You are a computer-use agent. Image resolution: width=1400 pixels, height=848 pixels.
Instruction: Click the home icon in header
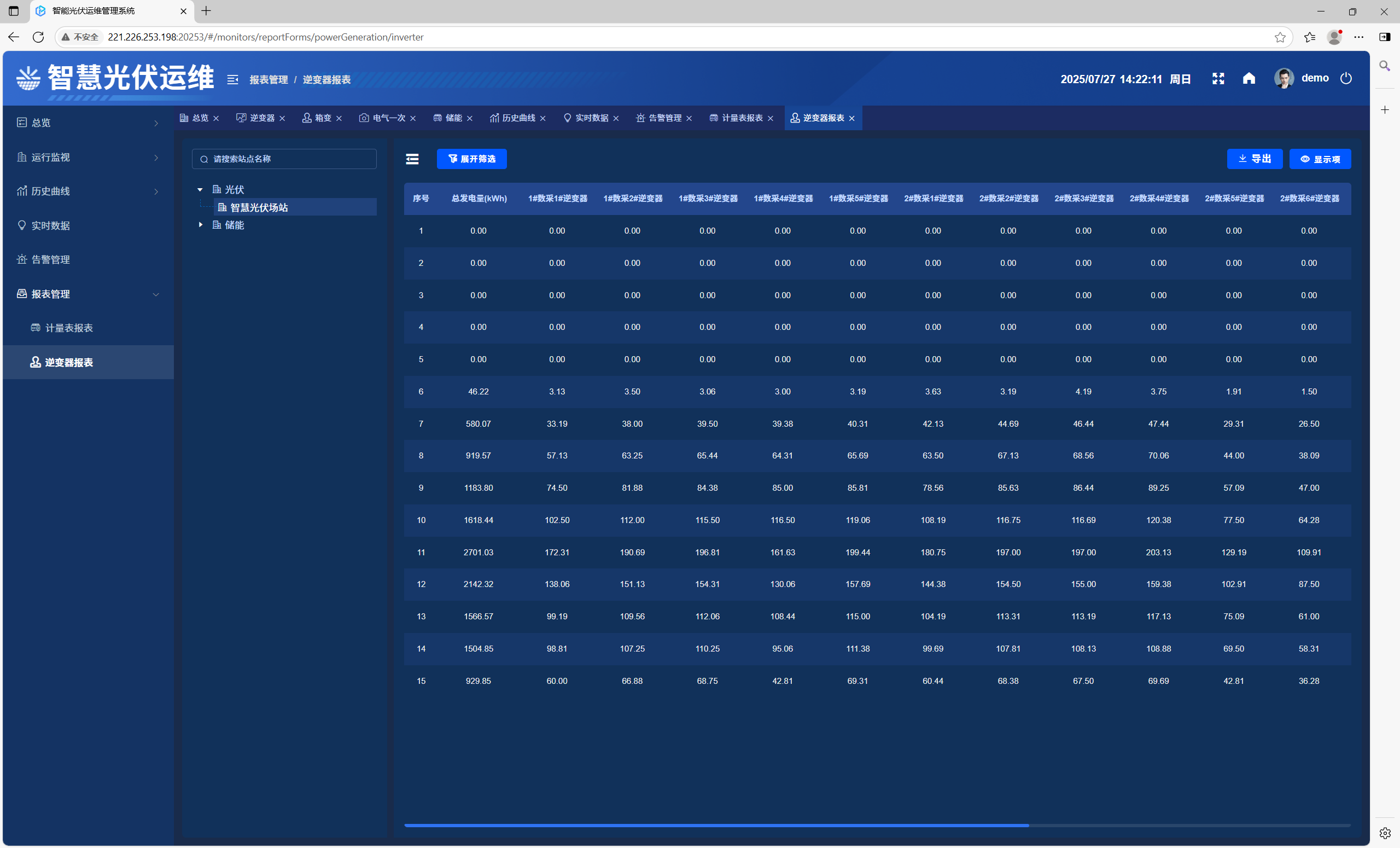pyautogui.click(x=1249, y=78)
